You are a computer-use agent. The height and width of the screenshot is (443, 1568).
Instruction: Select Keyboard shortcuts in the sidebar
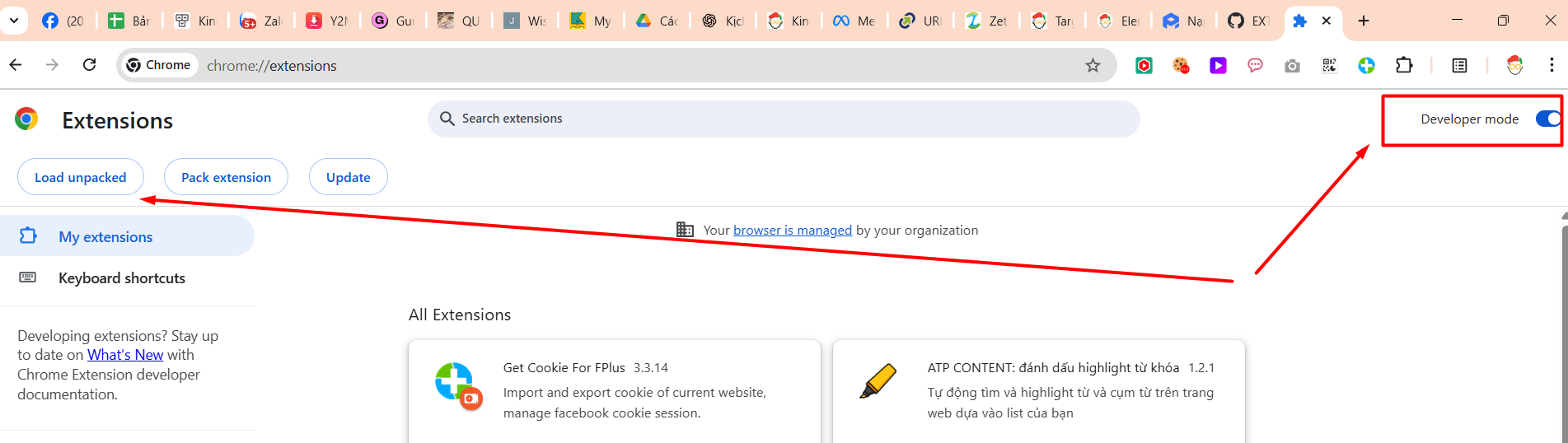pyautogui.click(x=122, y=278)
